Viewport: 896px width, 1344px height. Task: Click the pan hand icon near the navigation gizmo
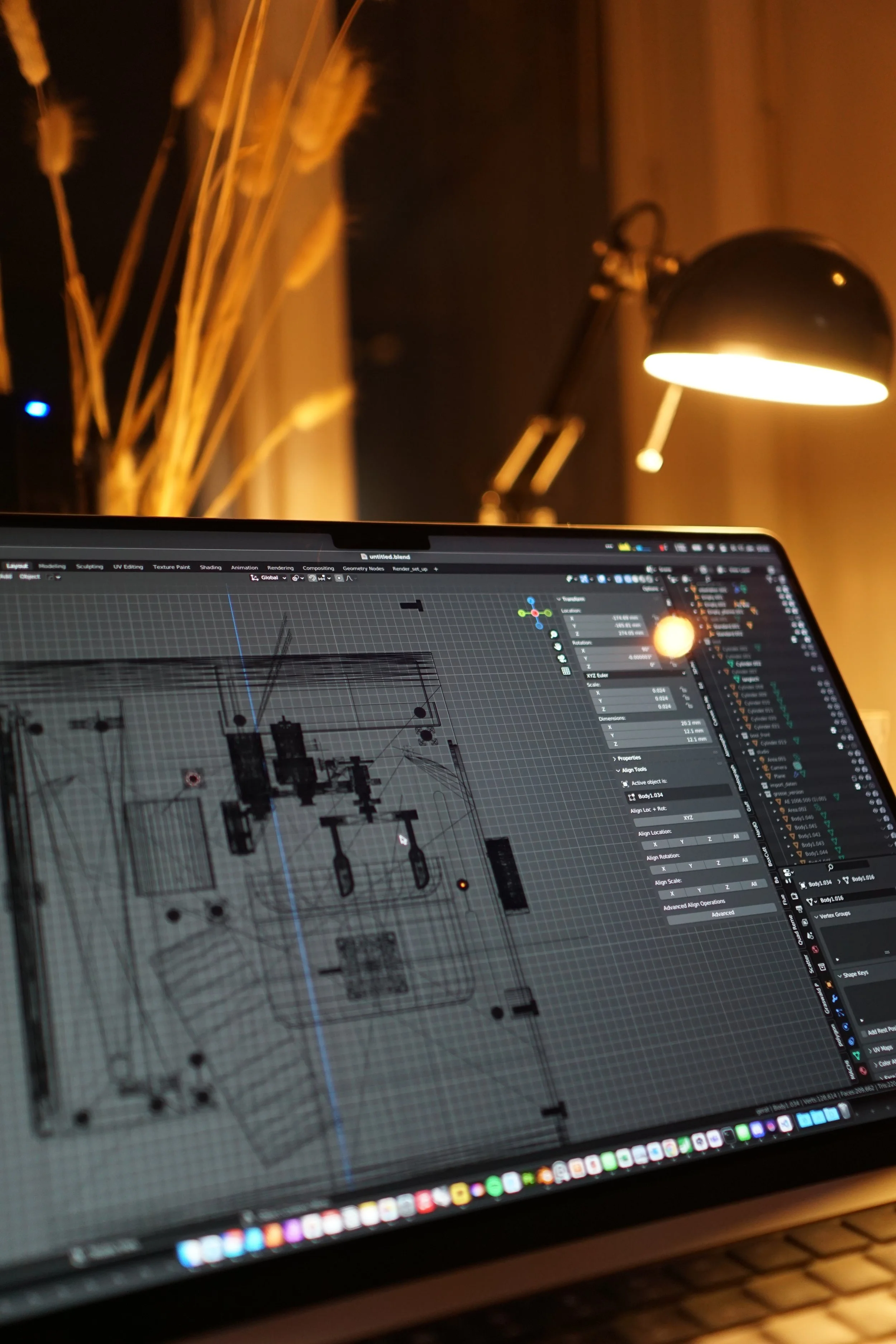click(x=558, y=647)
